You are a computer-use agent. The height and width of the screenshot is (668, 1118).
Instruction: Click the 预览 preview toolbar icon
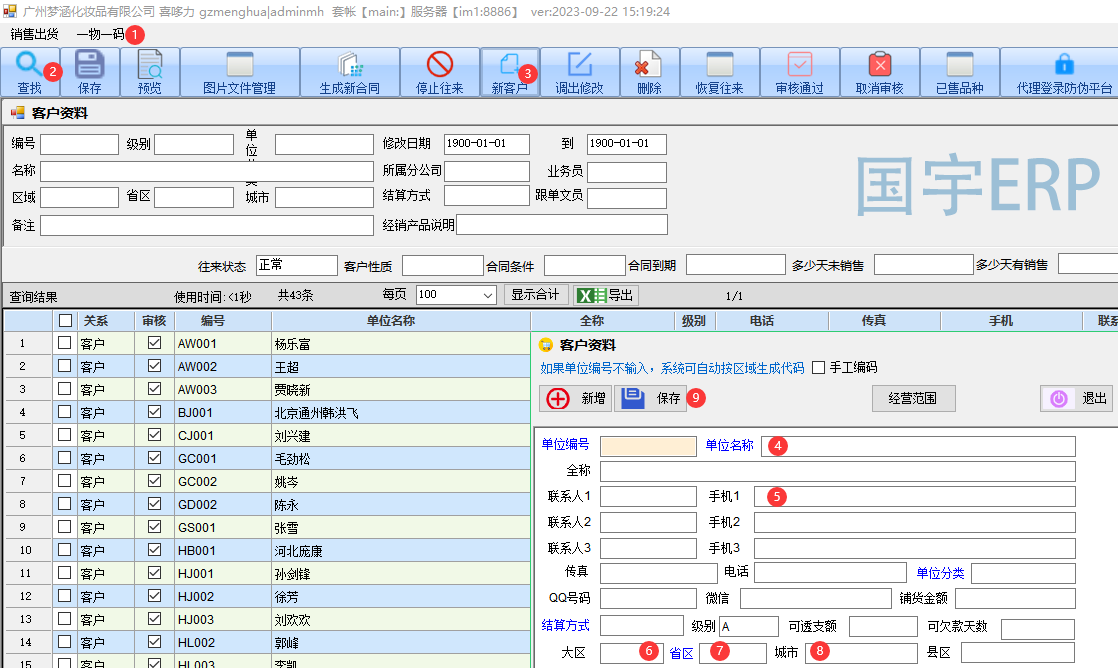pyautogui.click(x=149, y=72)
